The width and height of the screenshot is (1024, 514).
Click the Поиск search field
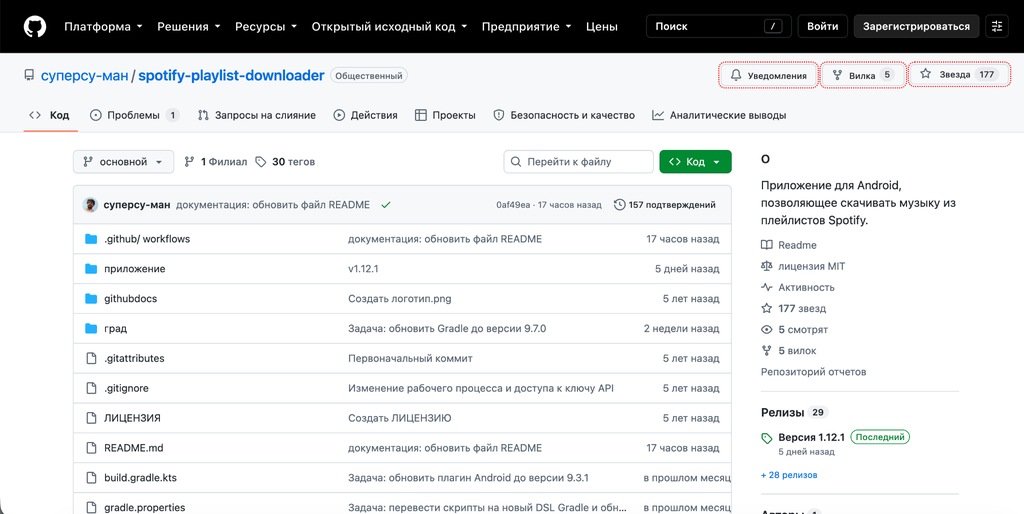click(718, 27)
